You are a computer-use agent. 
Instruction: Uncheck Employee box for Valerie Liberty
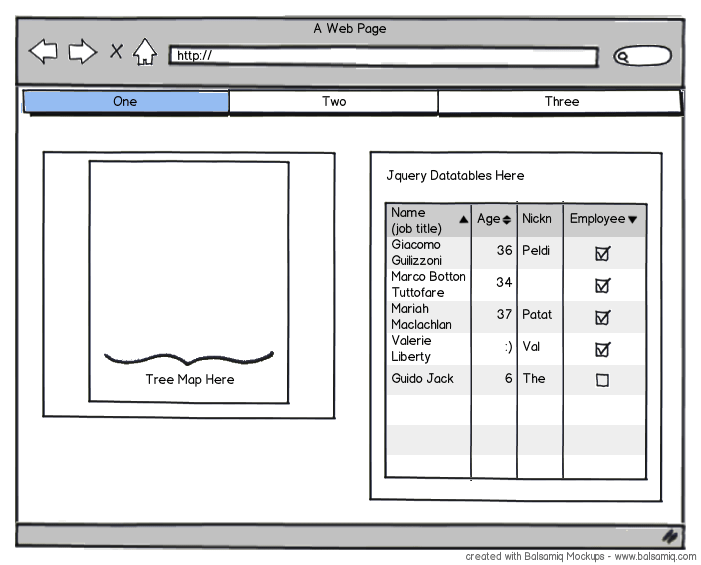point(603,349)
